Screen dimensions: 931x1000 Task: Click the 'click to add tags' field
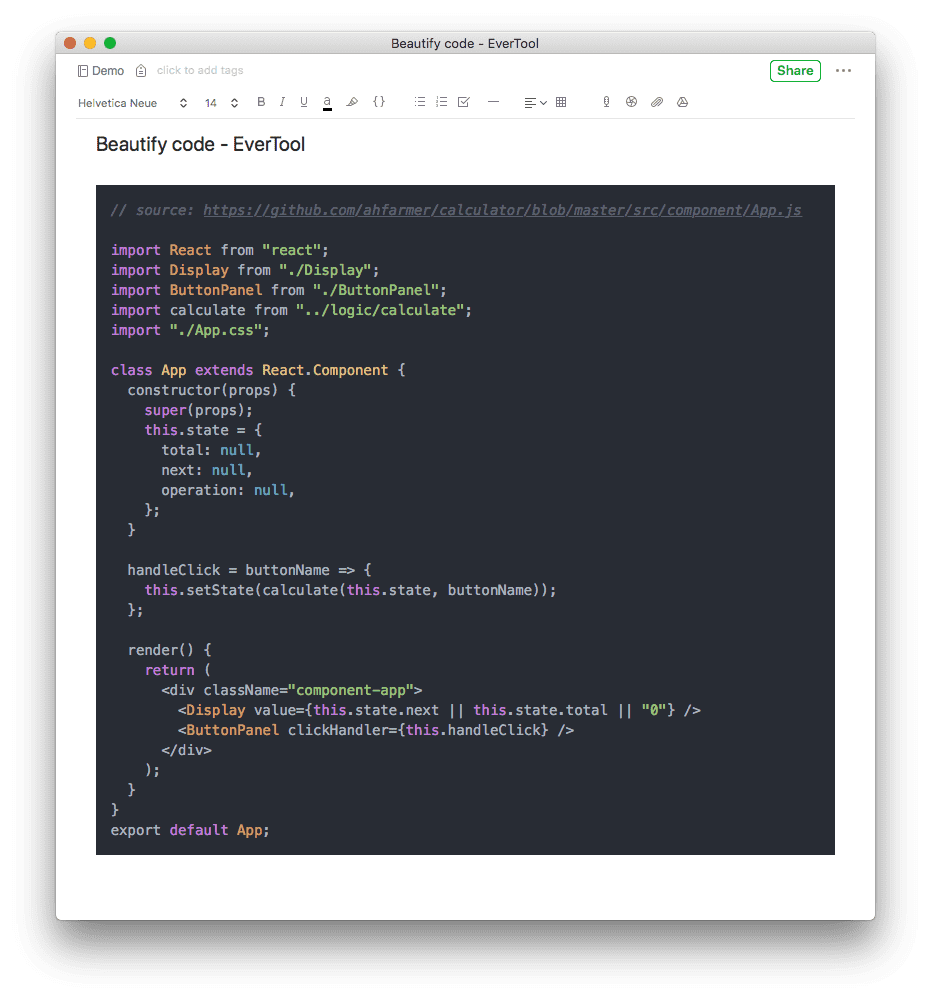(x=200, y=70)
